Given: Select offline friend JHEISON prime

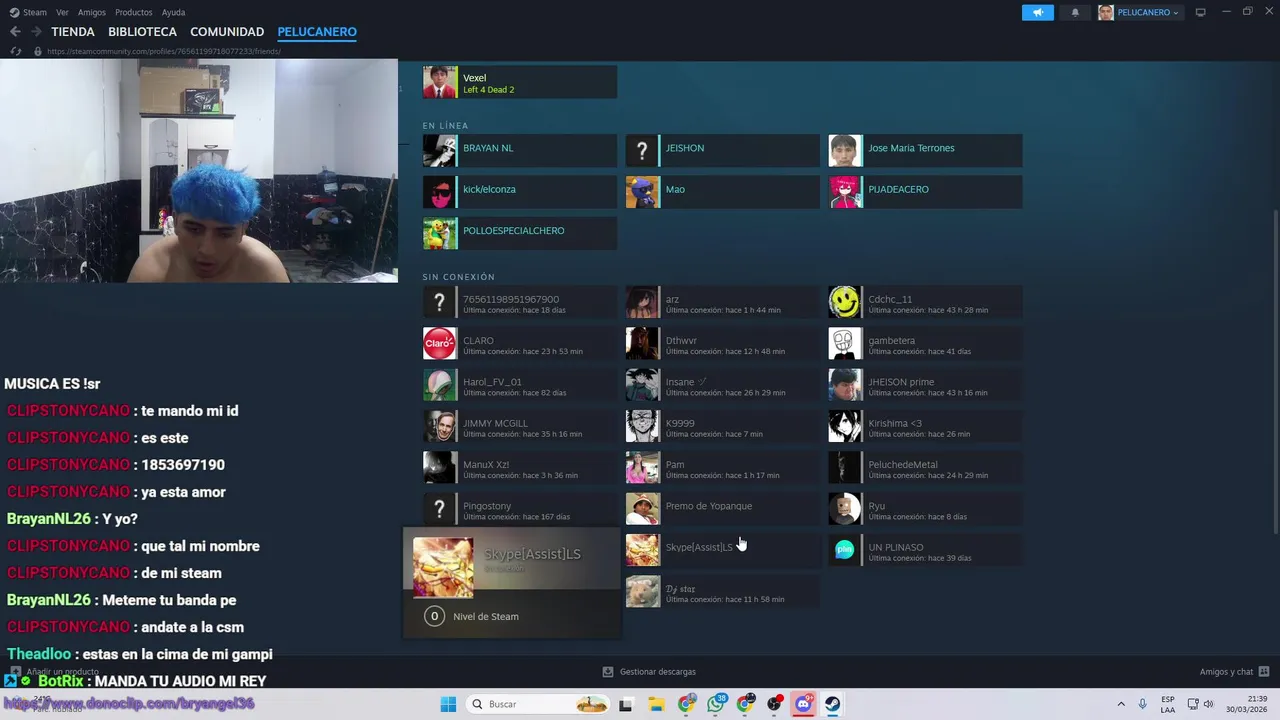Looking at the screenshot, I should click(925, 385).
